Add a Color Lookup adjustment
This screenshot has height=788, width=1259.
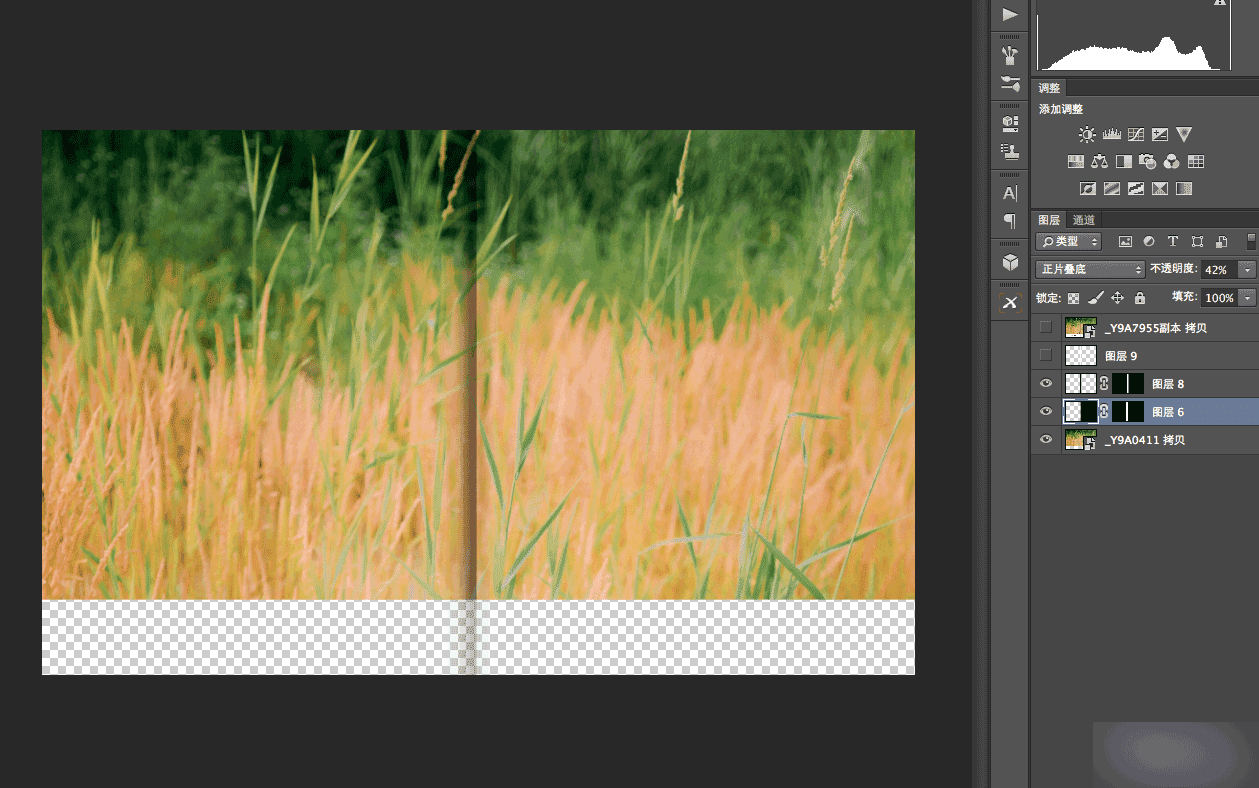click(1196, 161)
